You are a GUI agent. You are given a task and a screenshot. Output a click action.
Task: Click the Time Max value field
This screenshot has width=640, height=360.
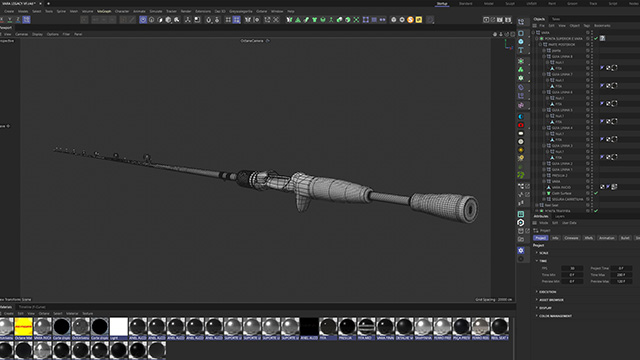pyautogui.click(x=621, y=275)
